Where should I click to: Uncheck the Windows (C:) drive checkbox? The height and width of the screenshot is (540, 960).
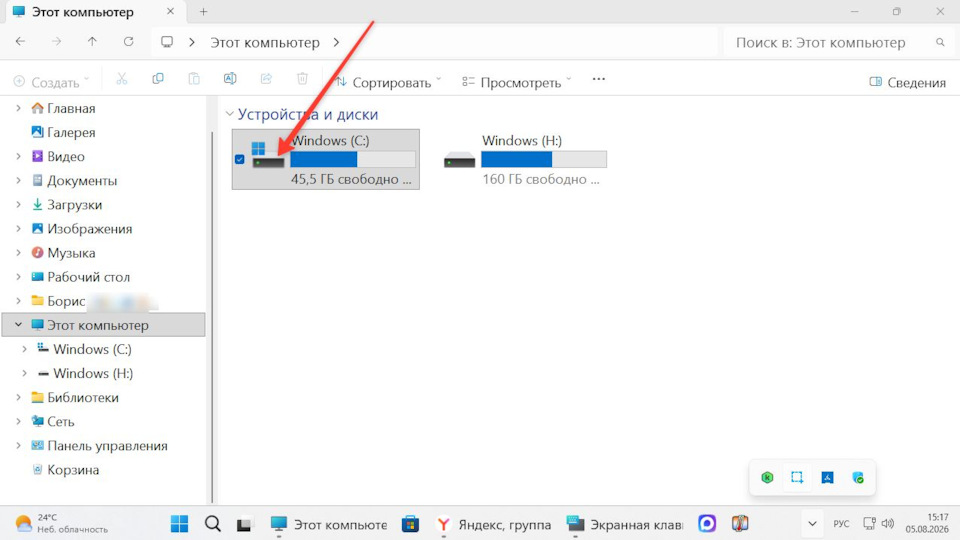click(x=239, y=159)
